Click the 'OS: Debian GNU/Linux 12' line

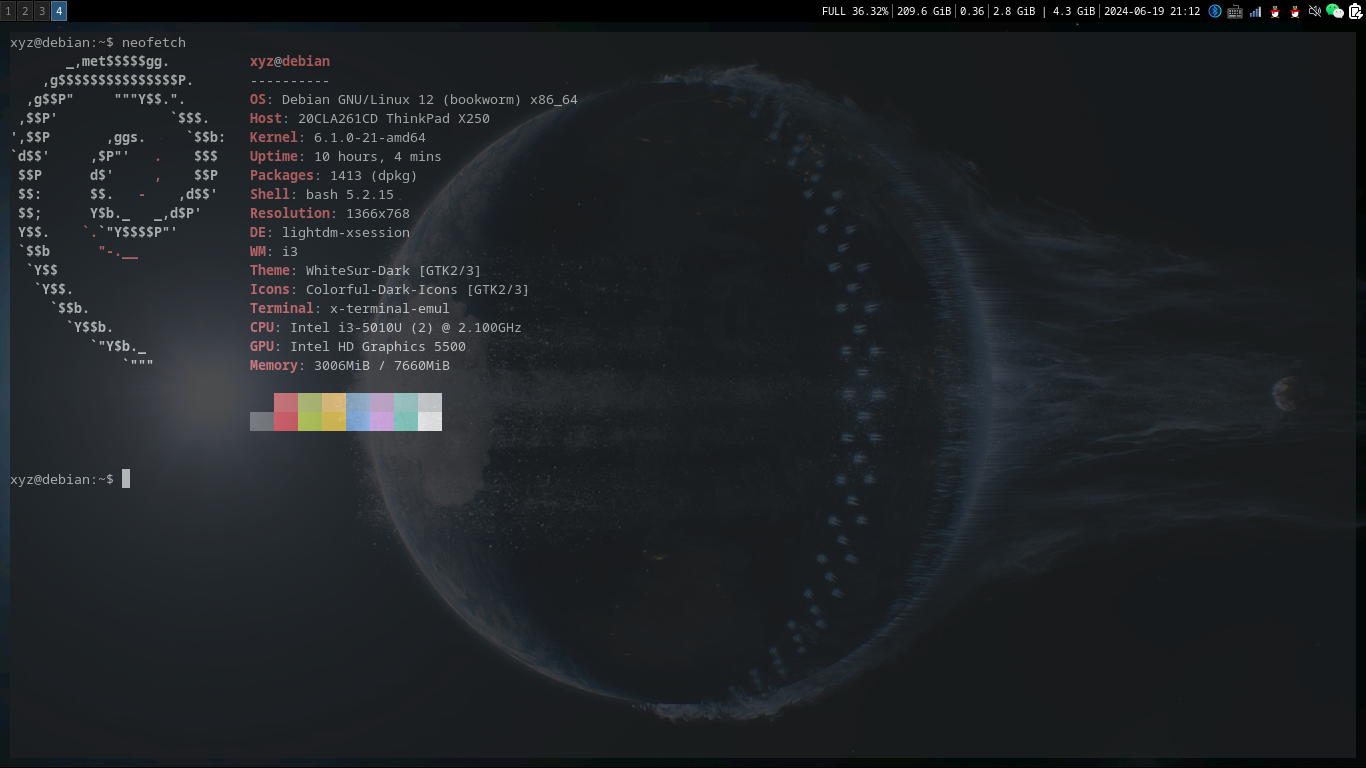(x=414, y=99)
